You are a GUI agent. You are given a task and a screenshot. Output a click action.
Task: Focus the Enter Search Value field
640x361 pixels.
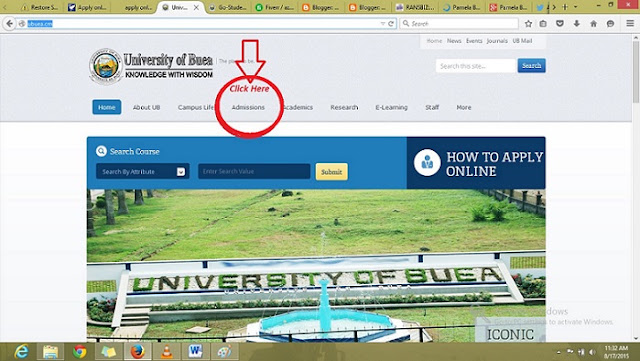(x=254, y=172)
